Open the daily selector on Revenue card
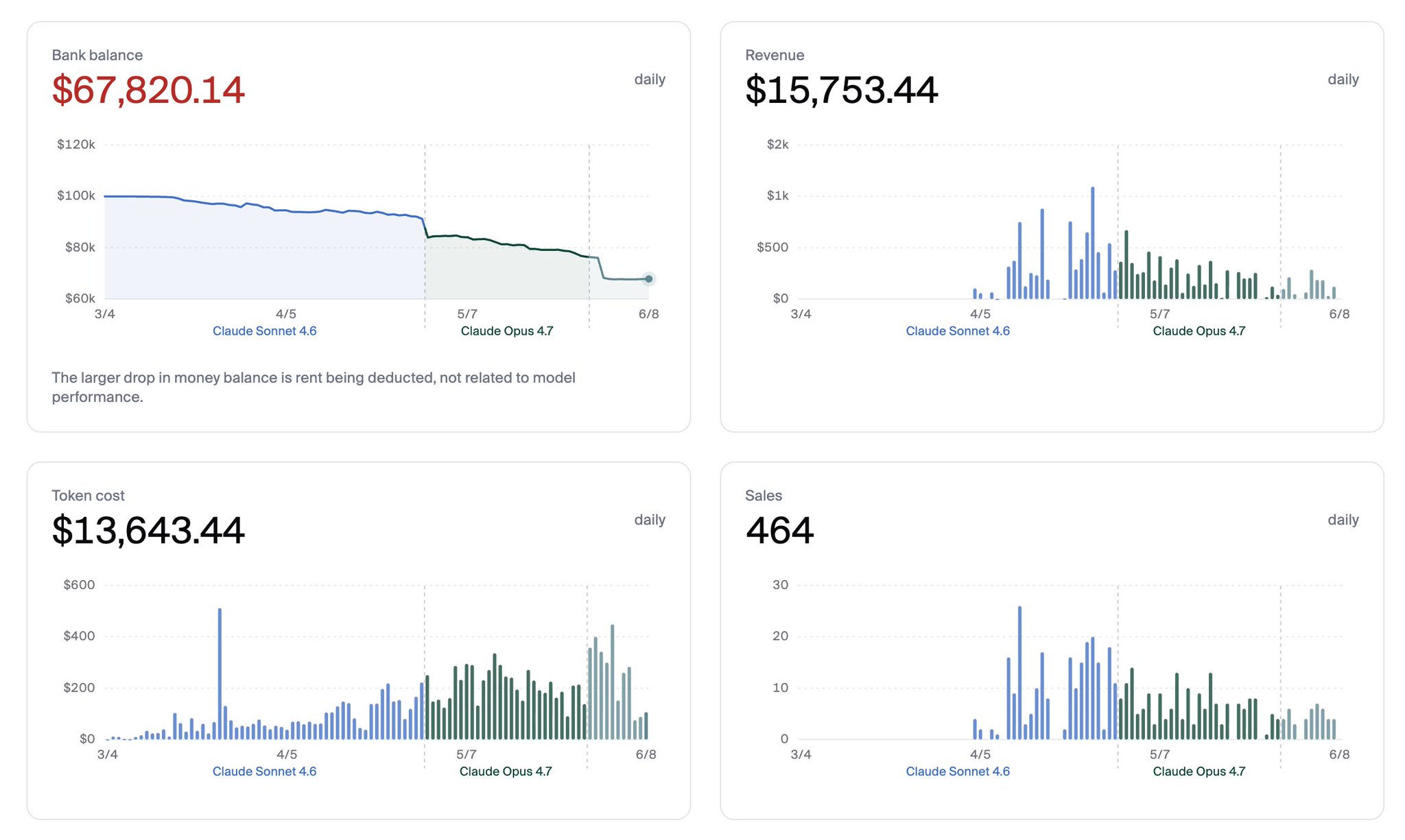Screen dimensions: 1405x840 (x=1343, y=80)
